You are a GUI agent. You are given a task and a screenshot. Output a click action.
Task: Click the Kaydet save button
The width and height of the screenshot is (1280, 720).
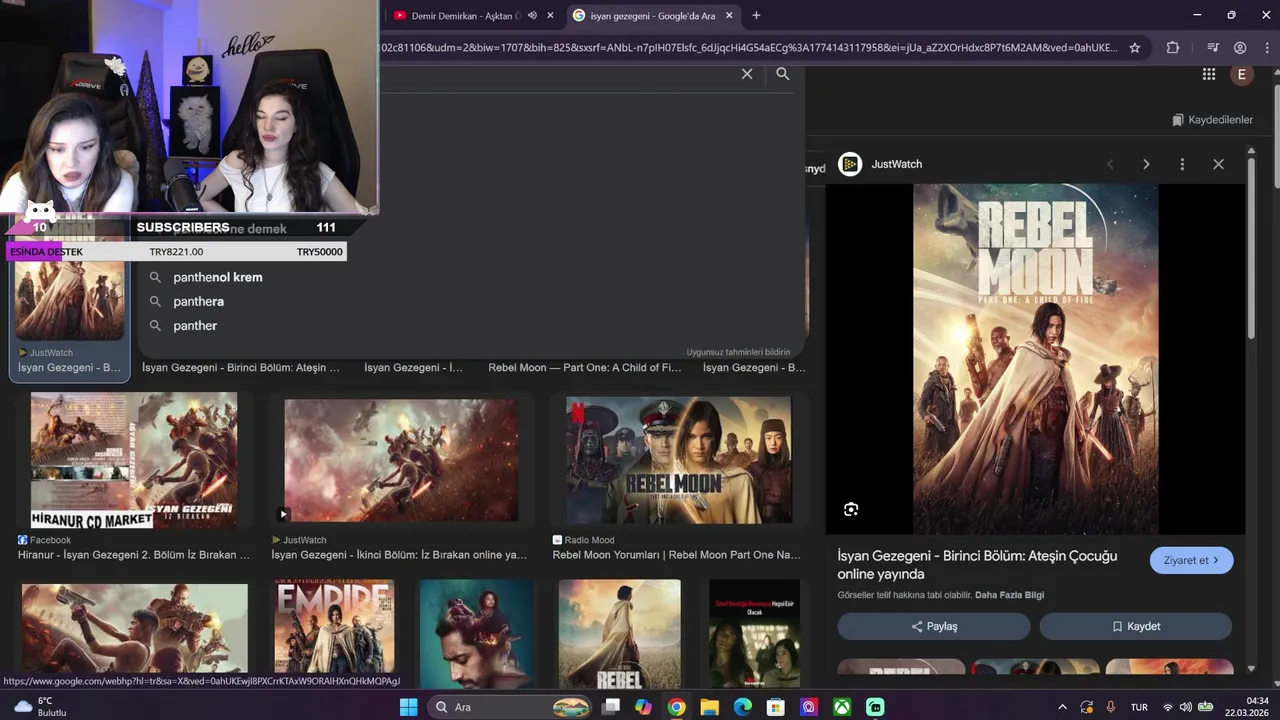1136,626
